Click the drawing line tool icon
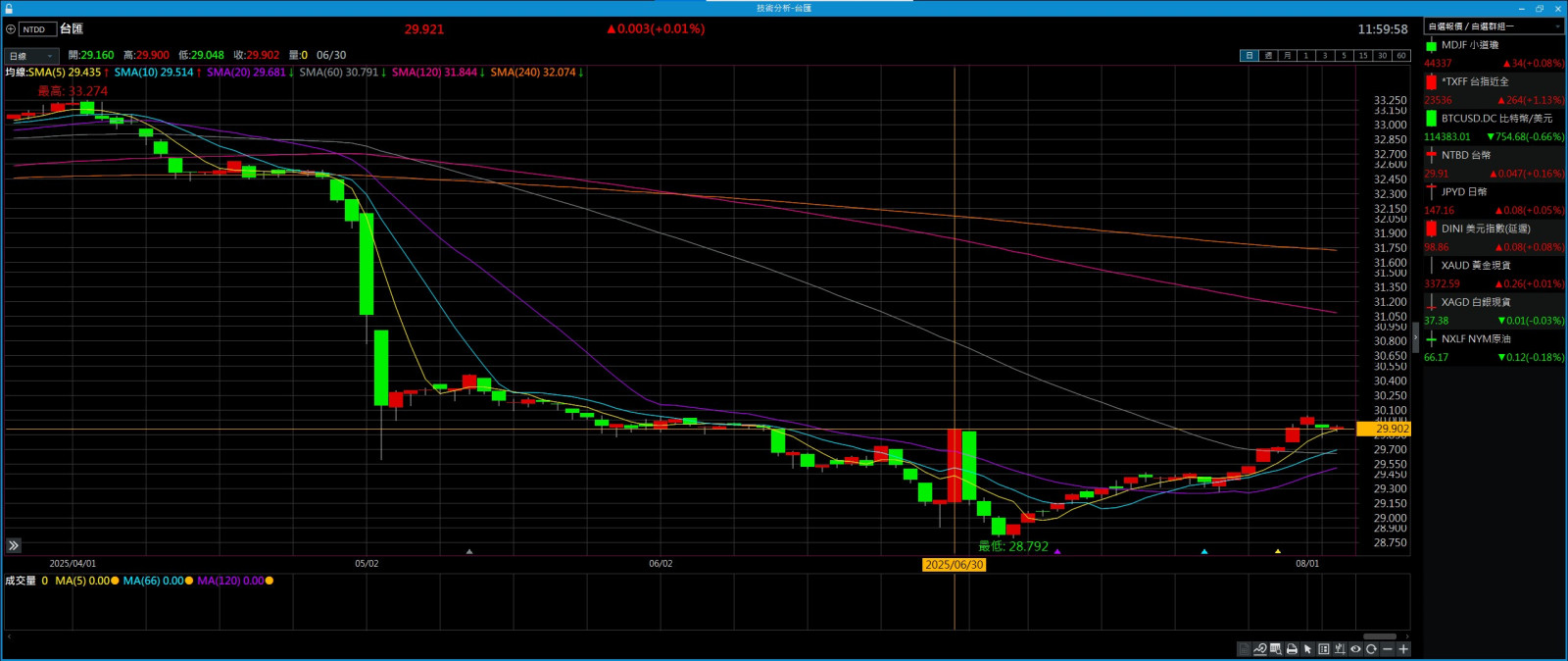Screen dimensions: 1568x661 click(1260, 649)
